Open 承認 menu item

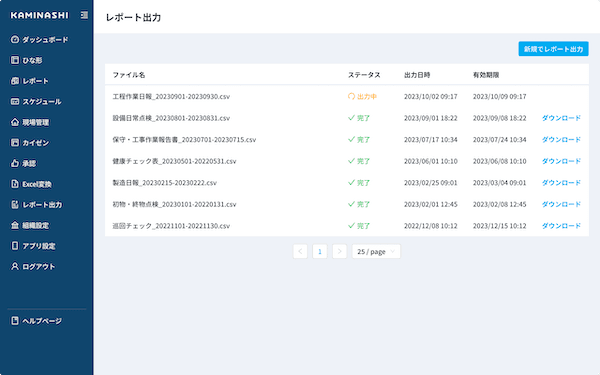click(x=29, y=164)
